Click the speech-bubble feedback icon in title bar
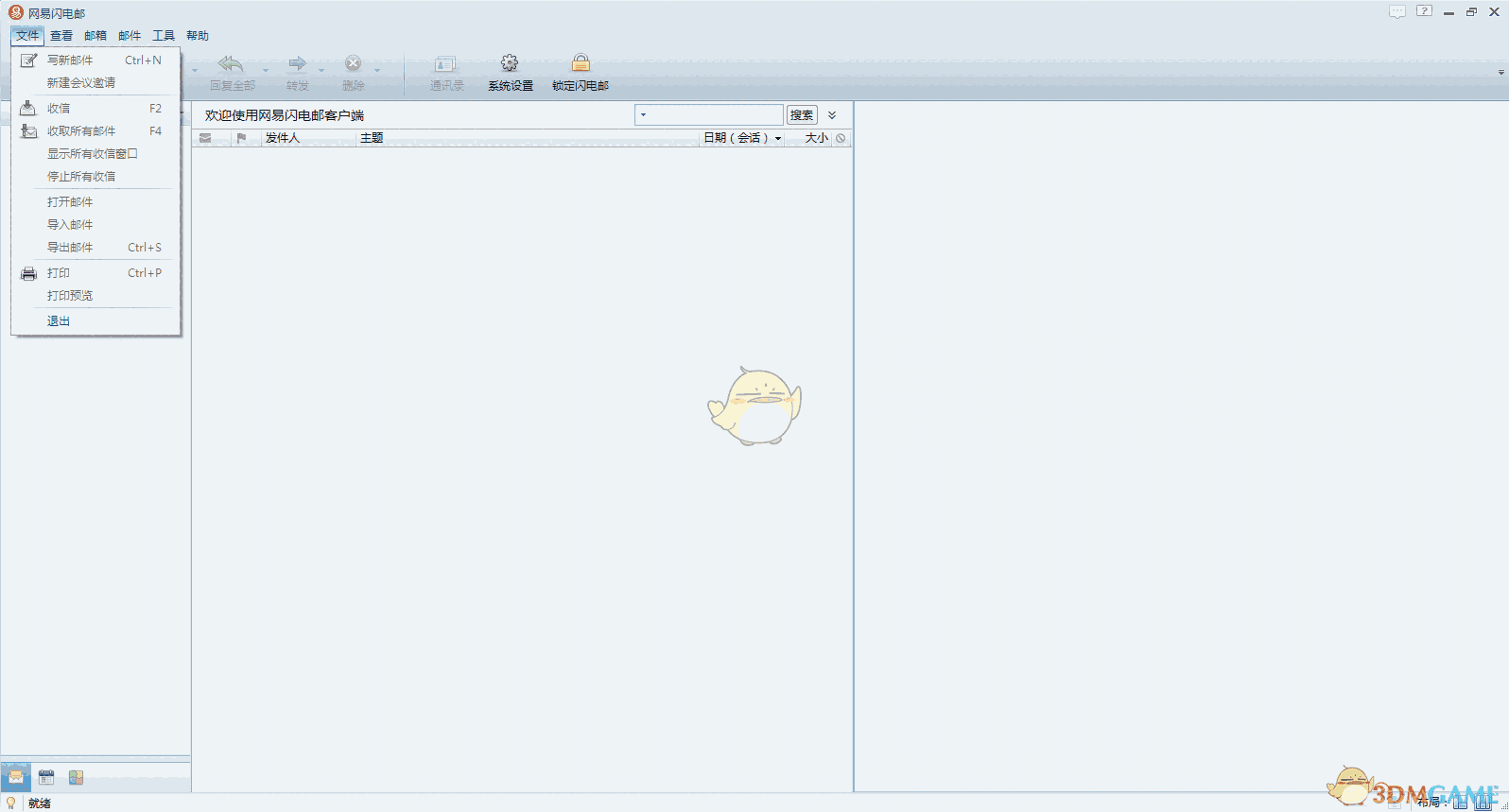1509x812 pixels. (1397, 12)
